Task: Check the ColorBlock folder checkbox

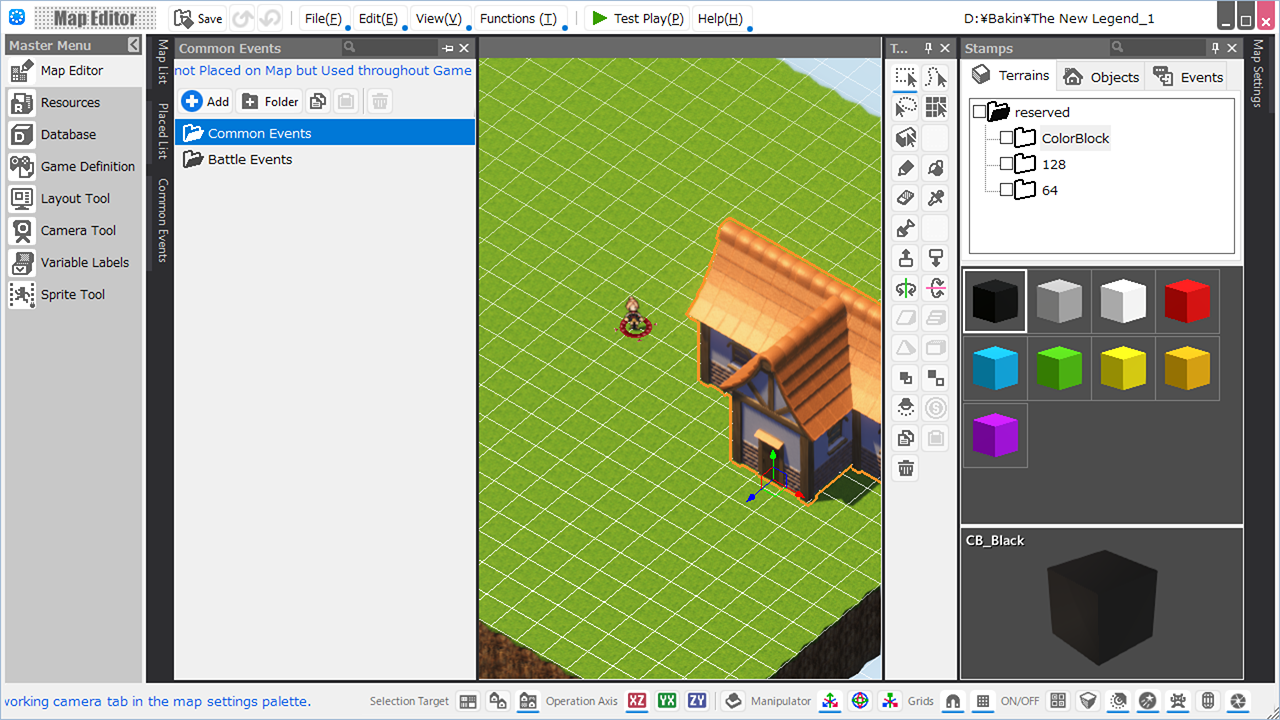Action: 1006,138
